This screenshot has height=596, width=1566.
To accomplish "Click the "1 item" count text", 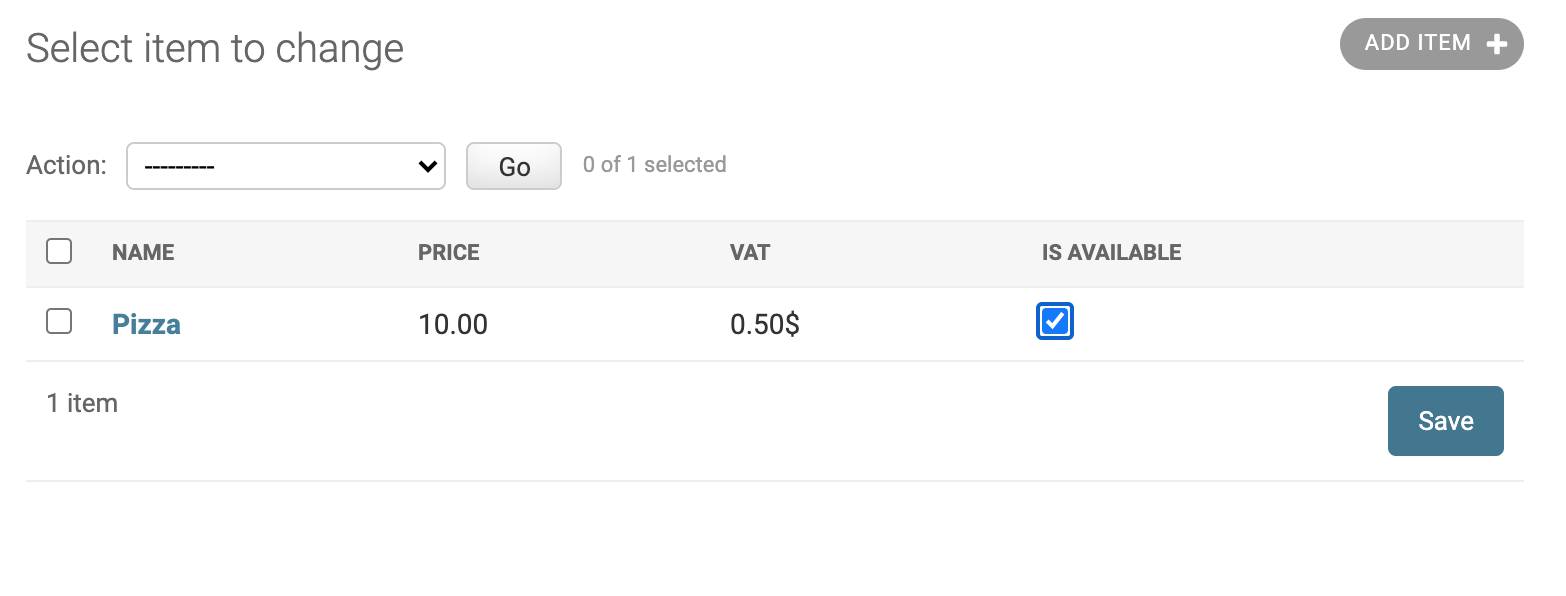I will [x=82, y=403].
